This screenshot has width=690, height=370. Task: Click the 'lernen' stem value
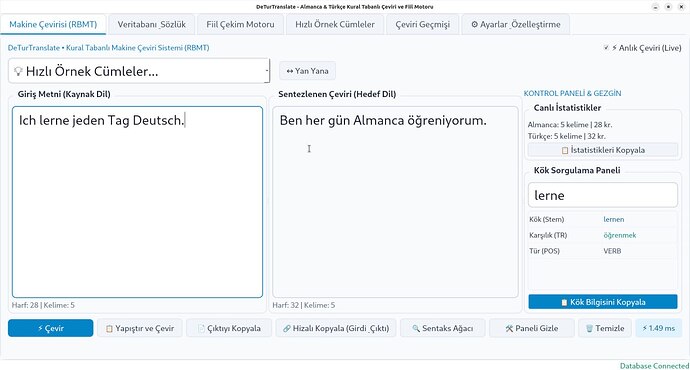613,219
